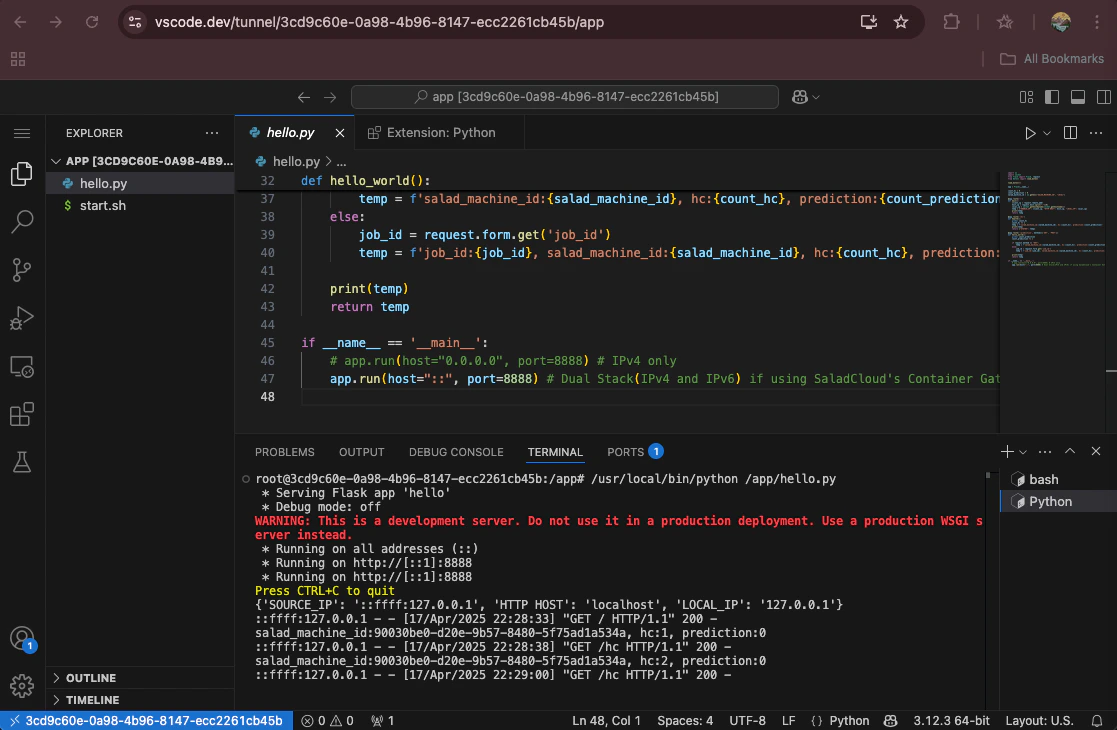Click the Python language mode in status bar

(849, 720)
